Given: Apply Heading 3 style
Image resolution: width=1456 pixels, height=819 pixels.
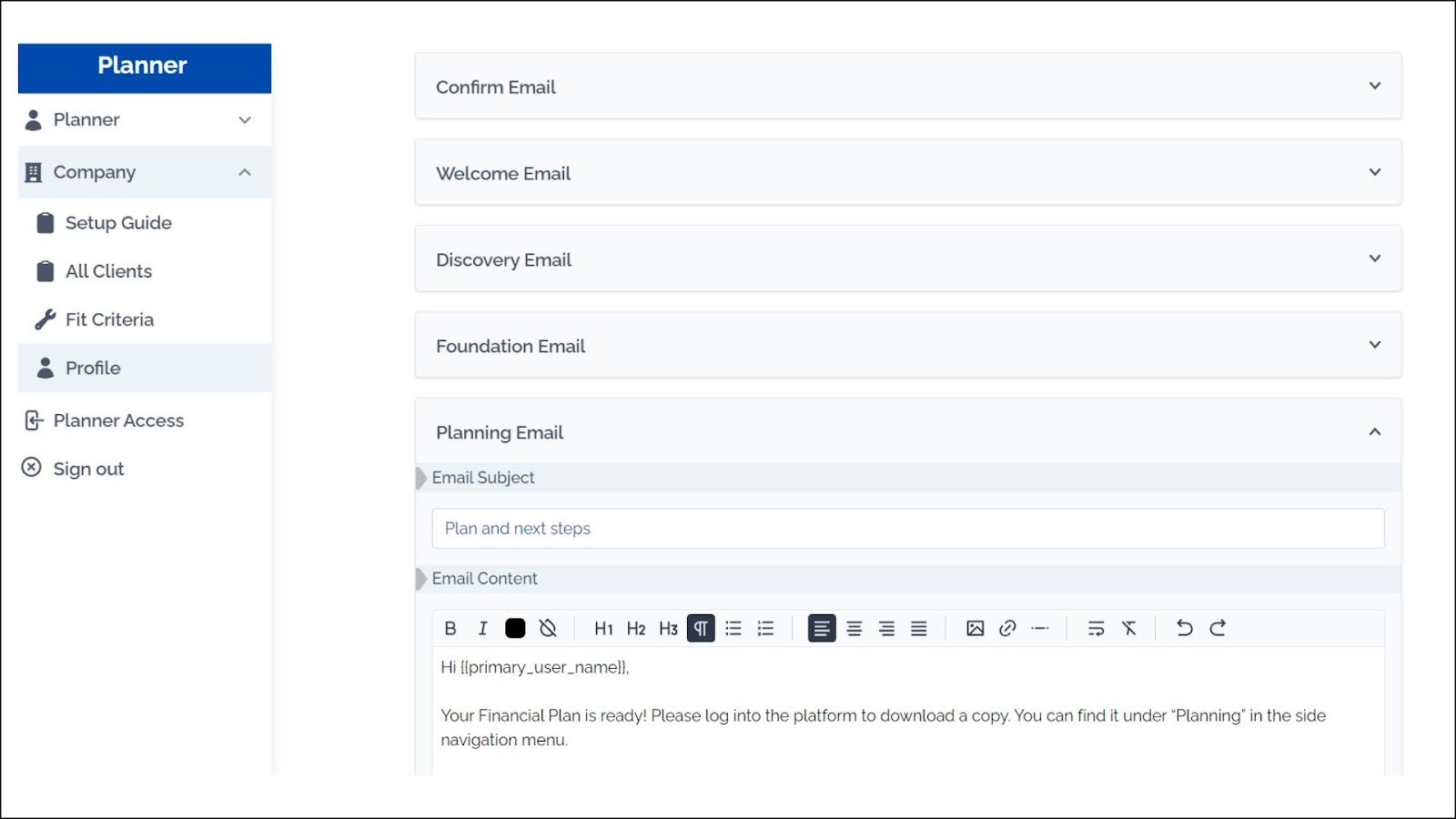Looking at the screenshot, I should [668, 628].
